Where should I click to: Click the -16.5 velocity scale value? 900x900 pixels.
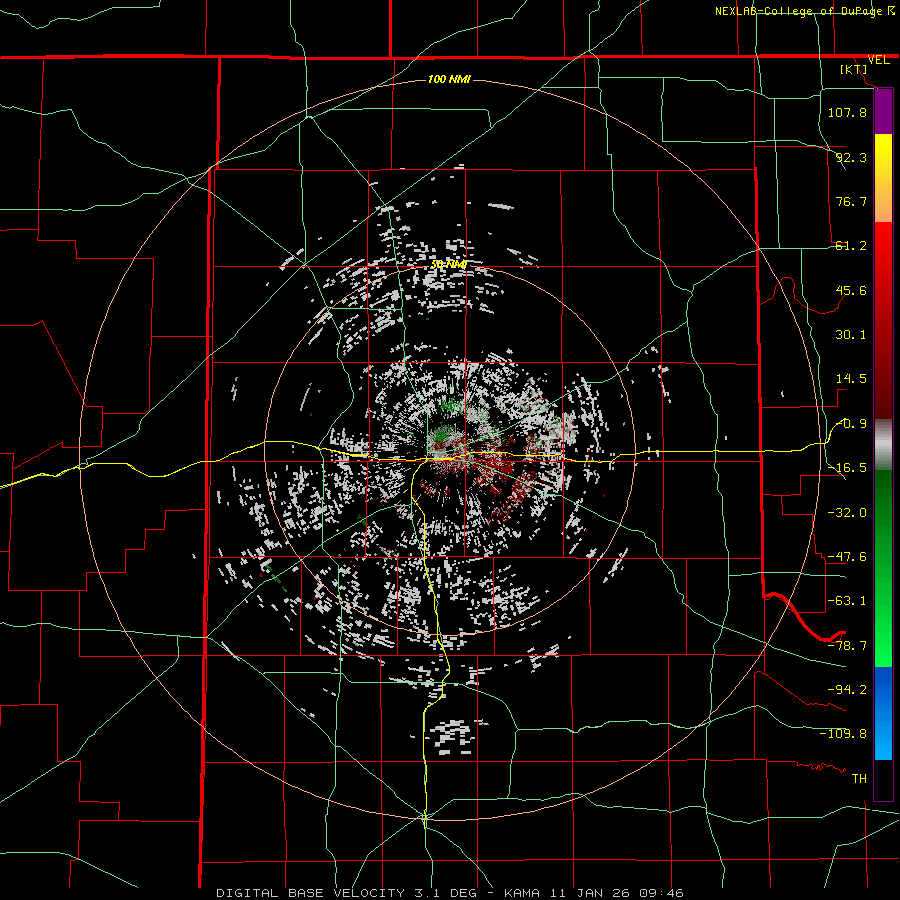pyautogui.click(x=847, y=468)
